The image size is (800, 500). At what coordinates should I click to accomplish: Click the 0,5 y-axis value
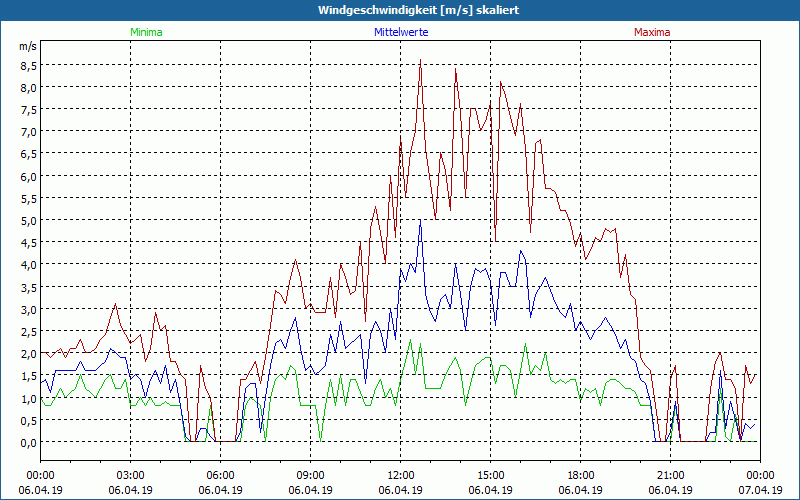[28, 420]
